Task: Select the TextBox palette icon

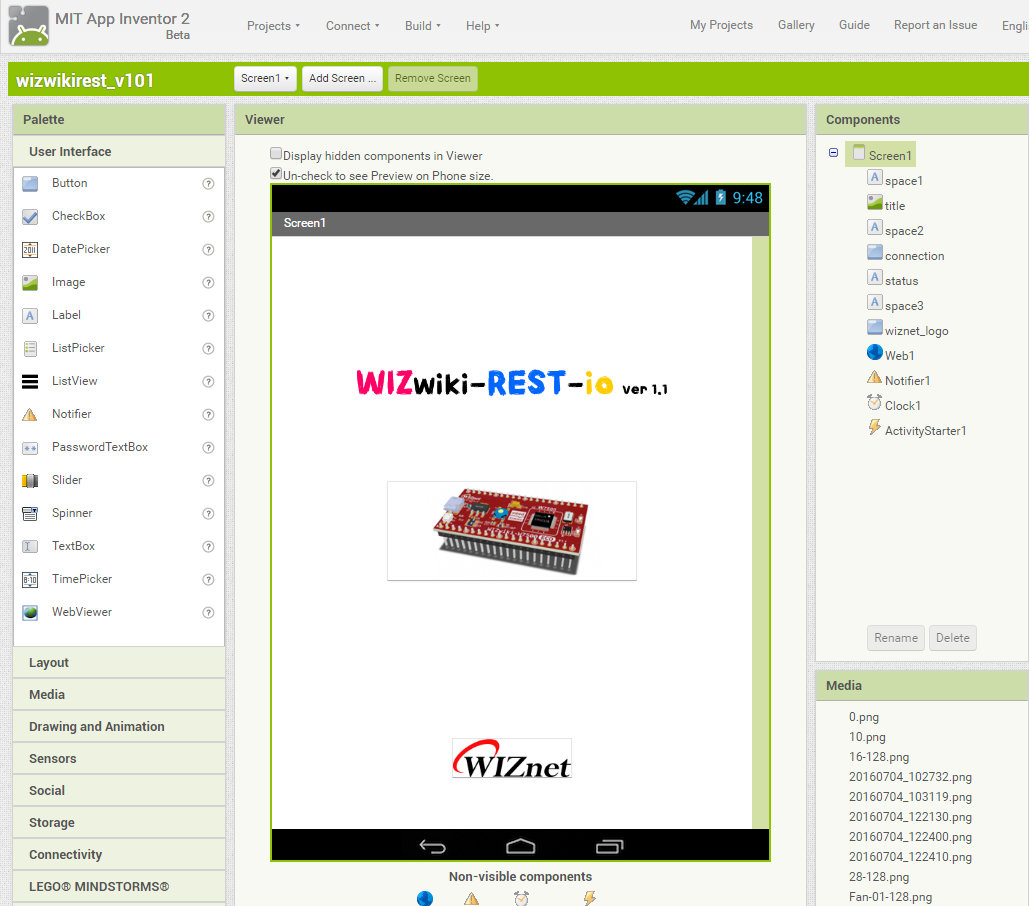Action: [x=30, y=546]
